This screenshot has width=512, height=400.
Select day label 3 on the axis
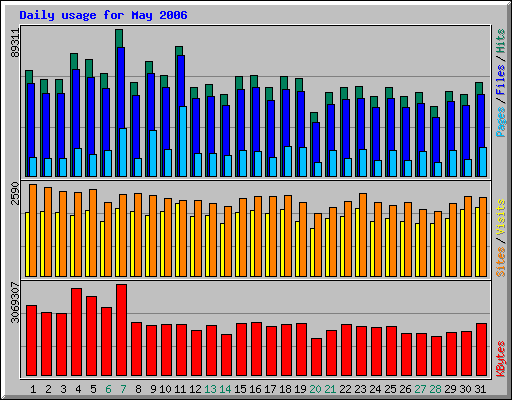point(63,389)
